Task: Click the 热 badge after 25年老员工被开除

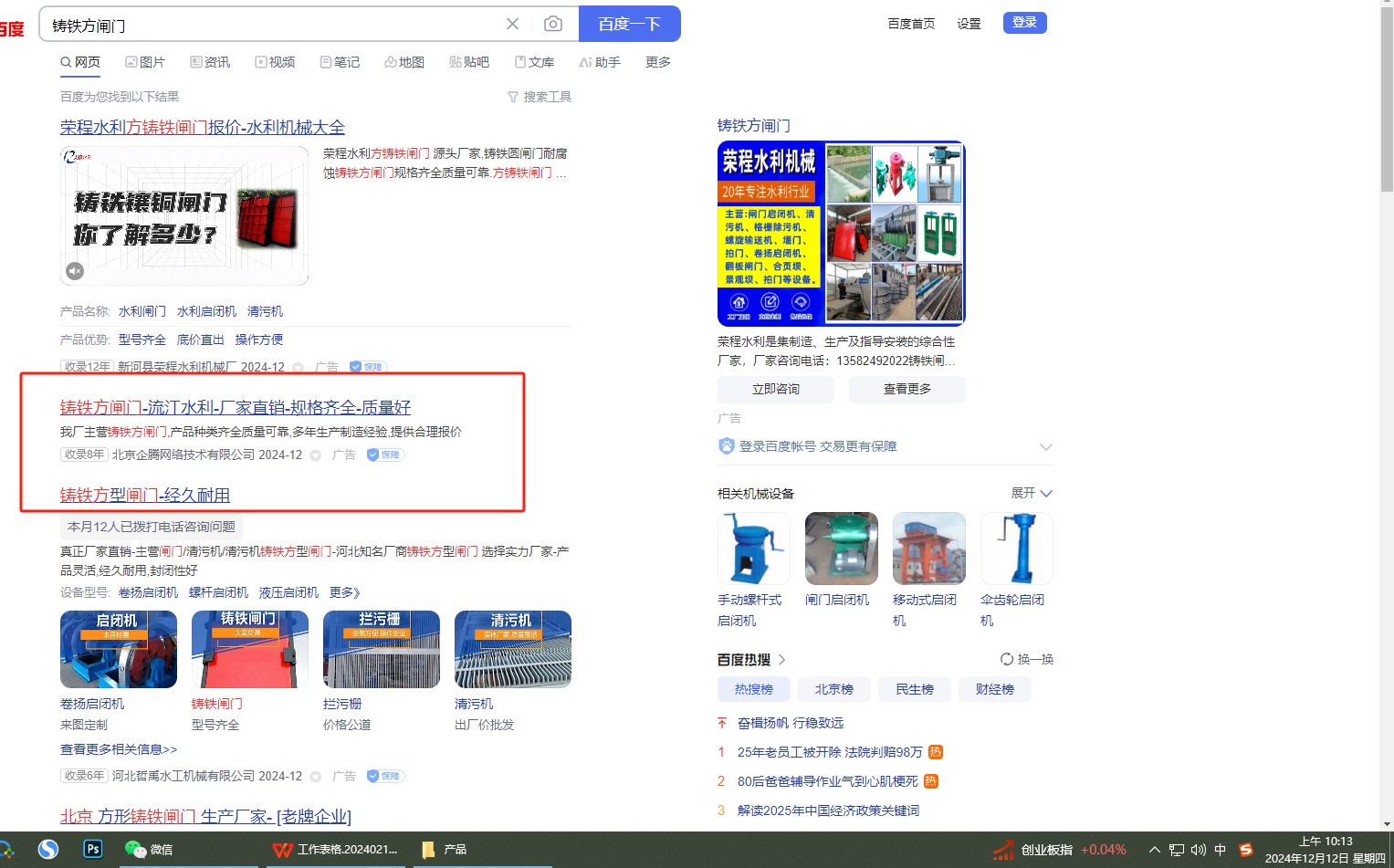Action: point(936,752)
